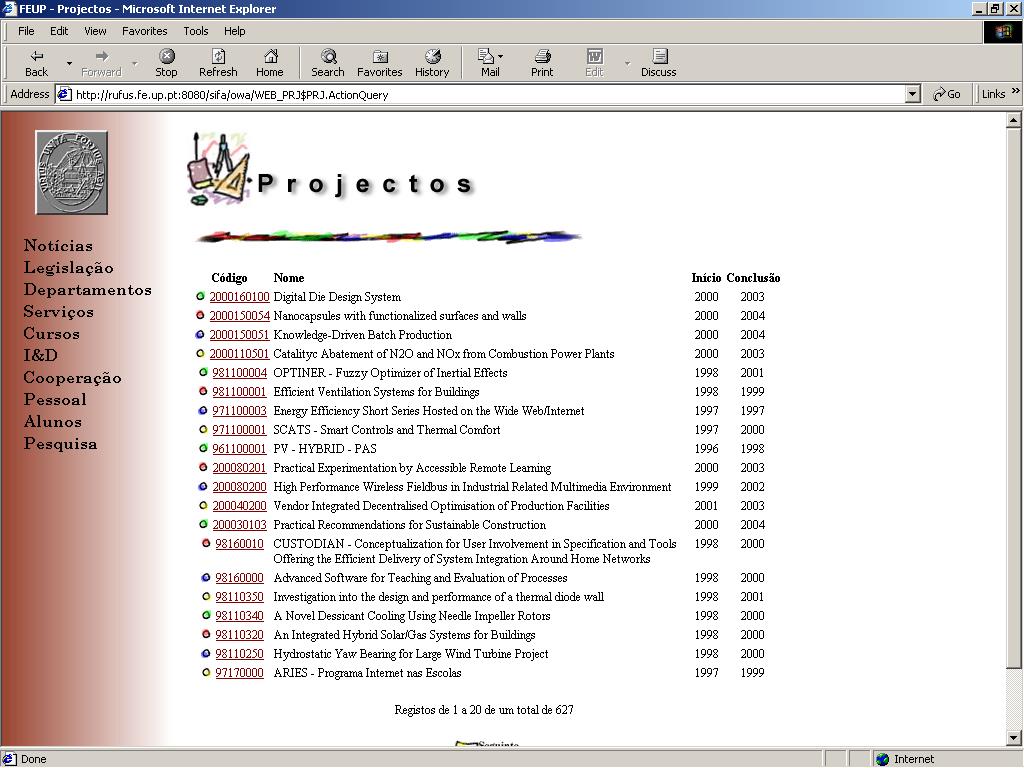Open project link 97170000
Image resolution: width=1024 pixels, height=768 pixels.
pyautogui.click(x=240, y=673)
